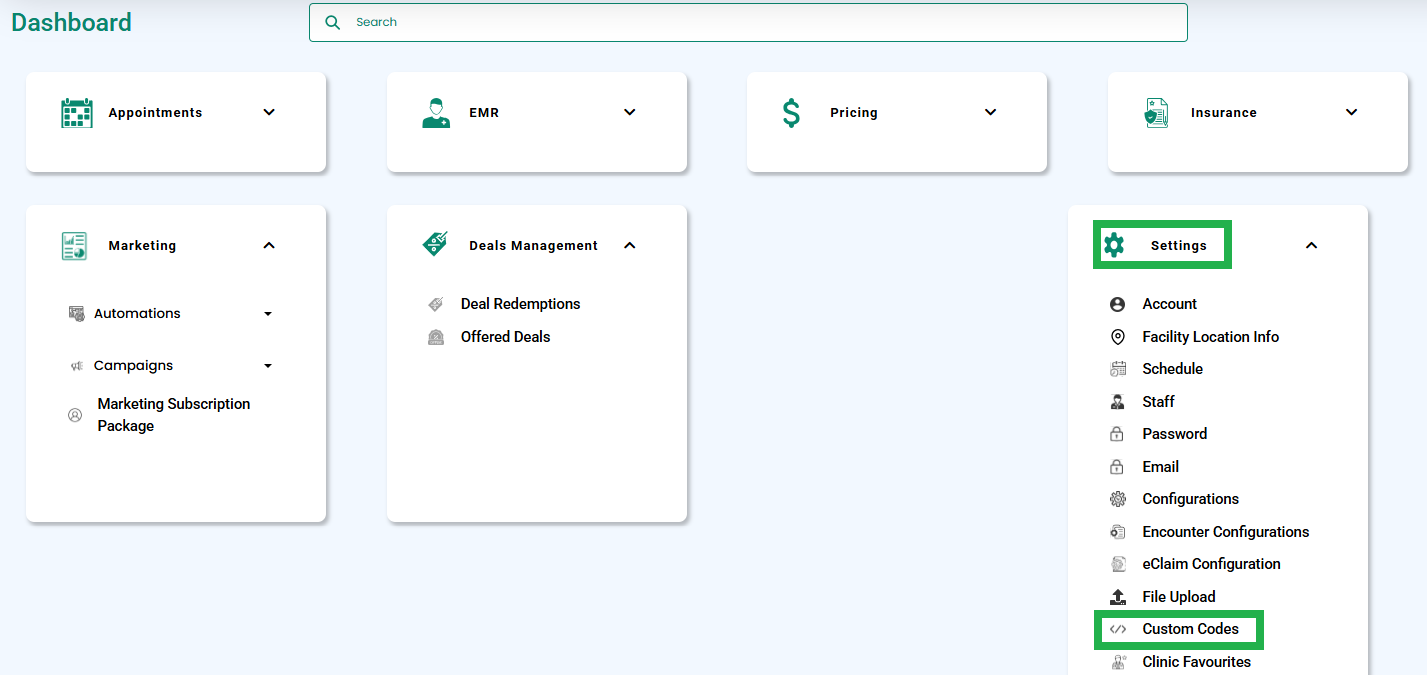Expand the Pricing card chevron
Screen dimensions: 1427x675
coord(991,112)
